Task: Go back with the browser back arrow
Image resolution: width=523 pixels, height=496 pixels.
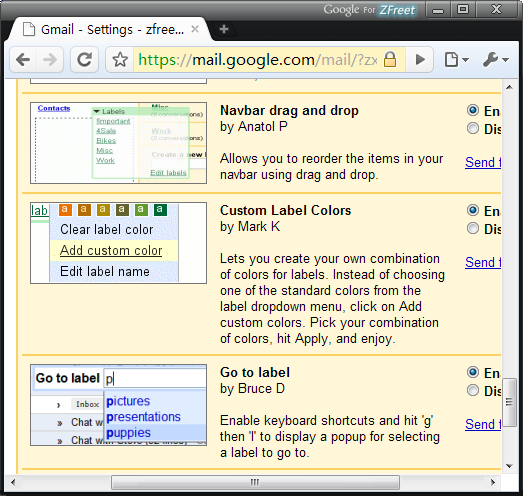Action: point(23,60)
